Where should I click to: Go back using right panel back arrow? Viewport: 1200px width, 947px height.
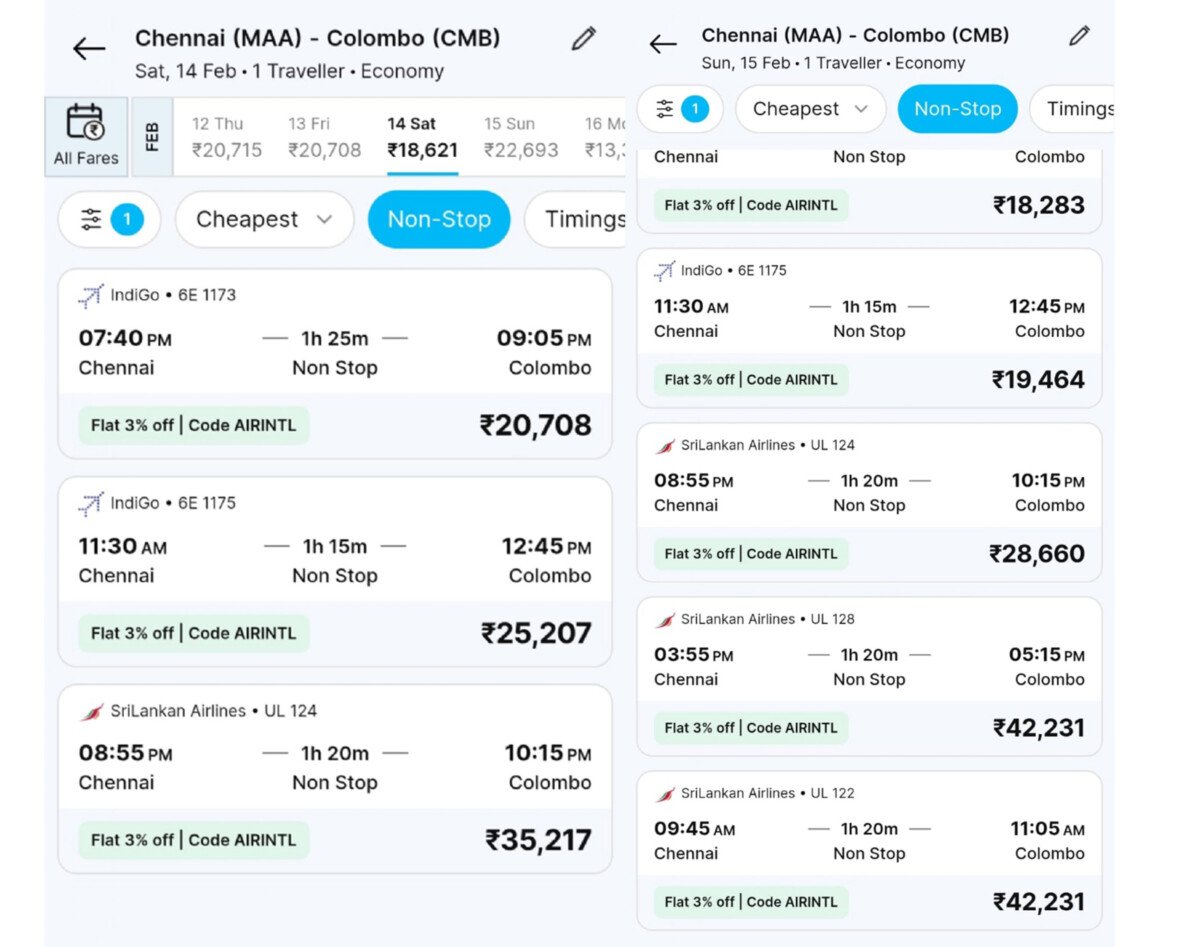(662, 44)
